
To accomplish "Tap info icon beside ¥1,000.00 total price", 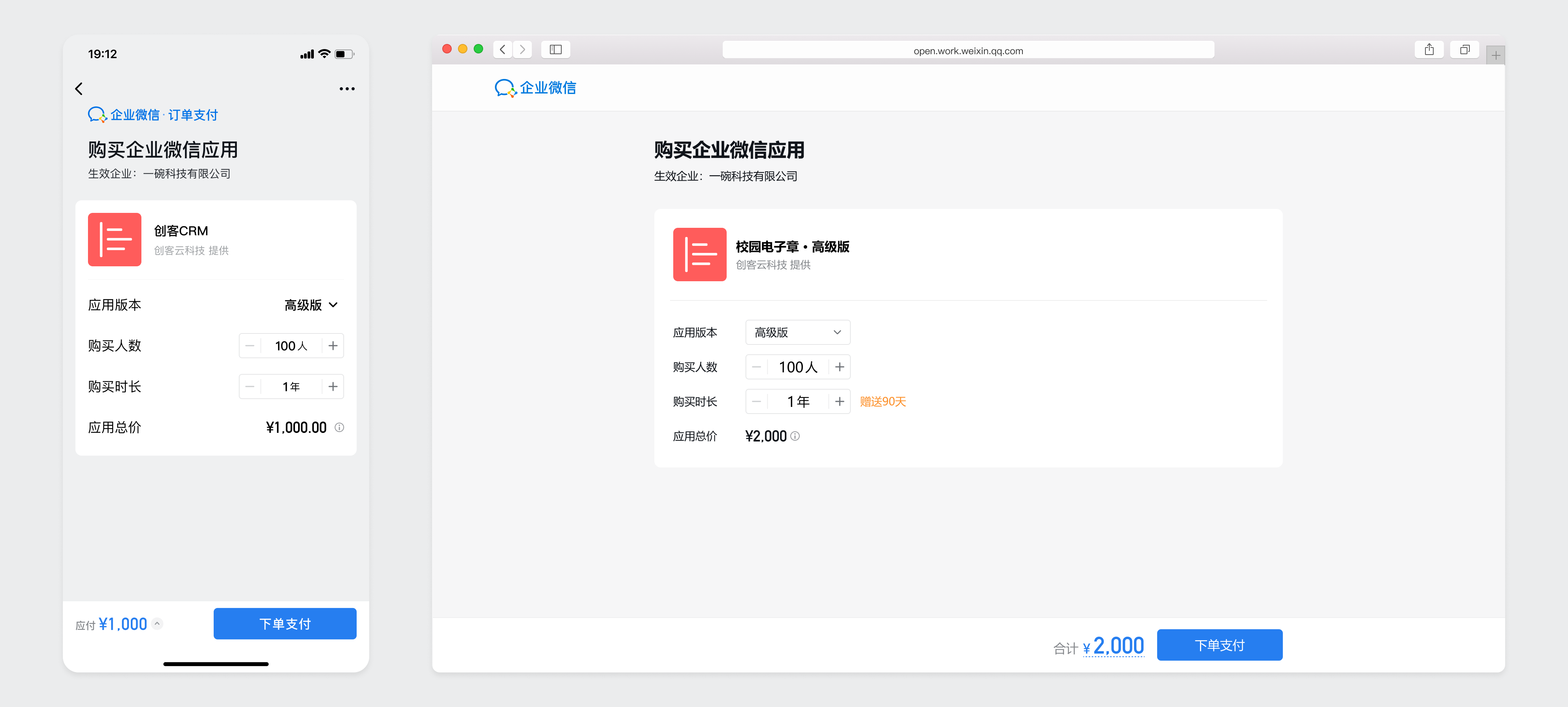I will [x=340, y=427].
